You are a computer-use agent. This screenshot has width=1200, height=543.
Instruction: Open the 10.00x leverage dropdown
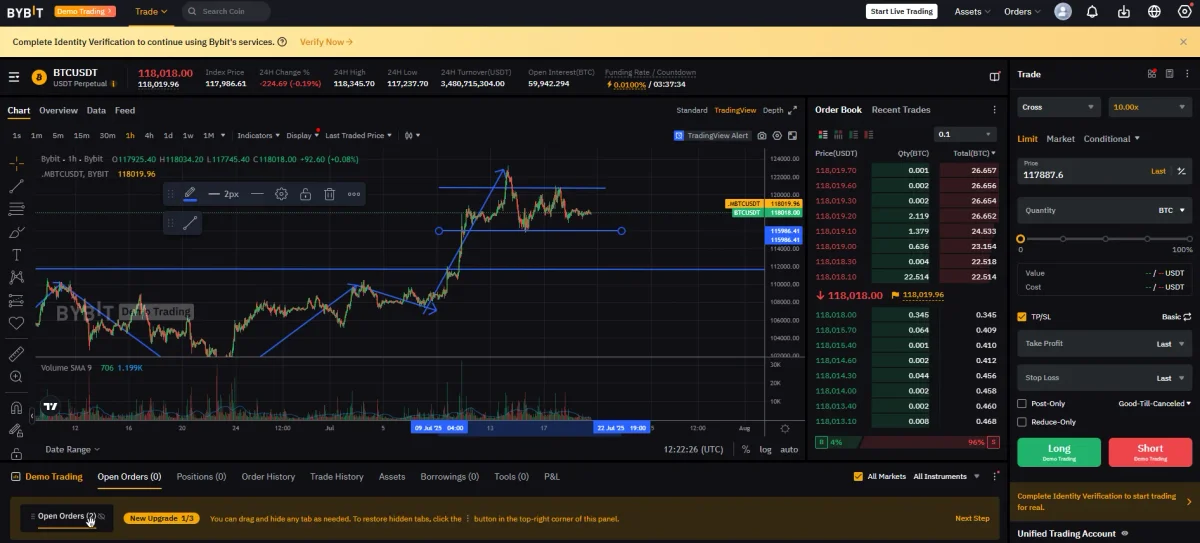tap(1150, 107)
